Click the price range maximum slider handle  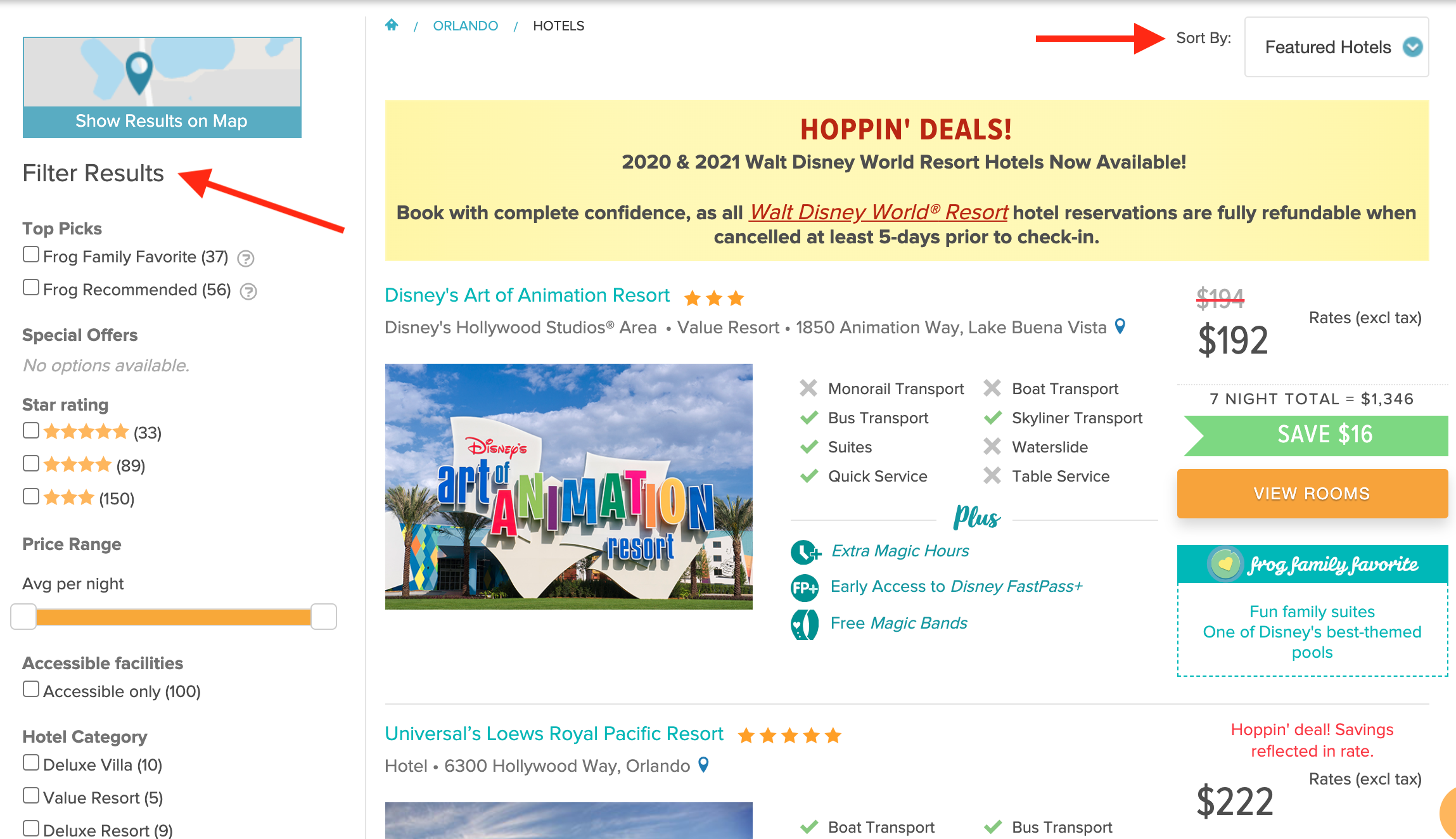point(324,617)
